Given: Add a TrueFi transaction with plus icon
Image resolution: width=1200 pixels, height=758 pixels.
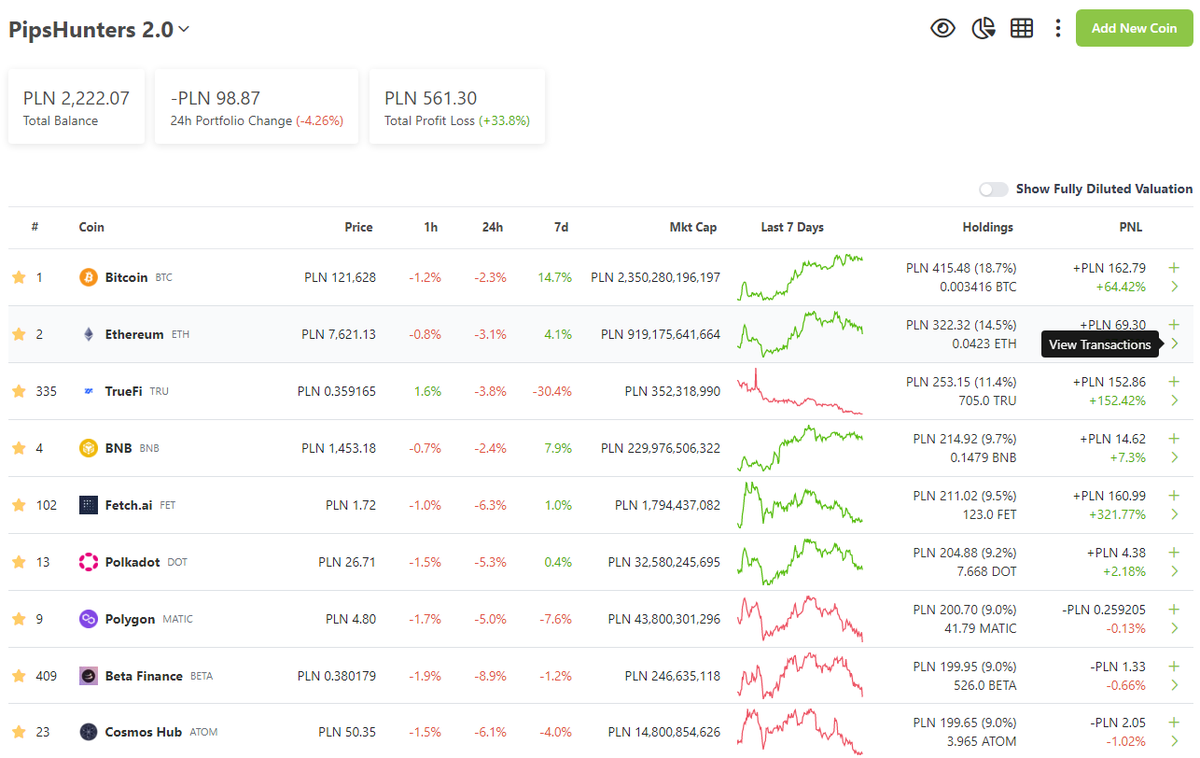Looking at the screenshot, I should coord(1174,382).
